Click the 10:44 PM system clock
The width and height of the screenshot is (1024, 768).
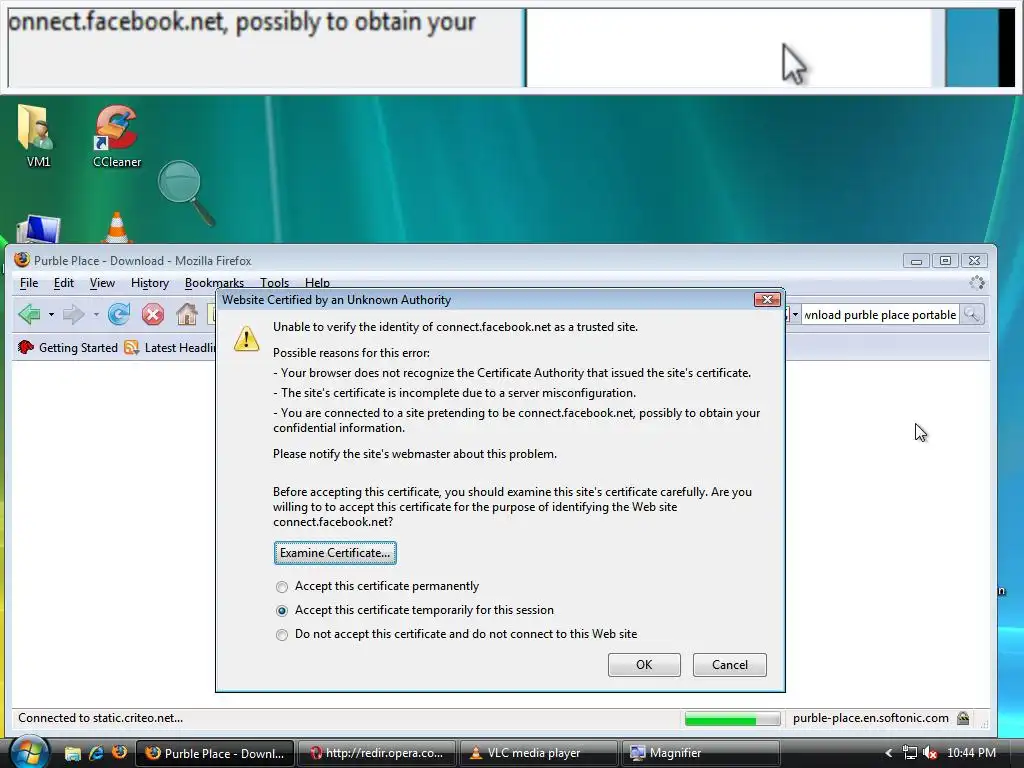pyautogui.click(x=971, y=753)
